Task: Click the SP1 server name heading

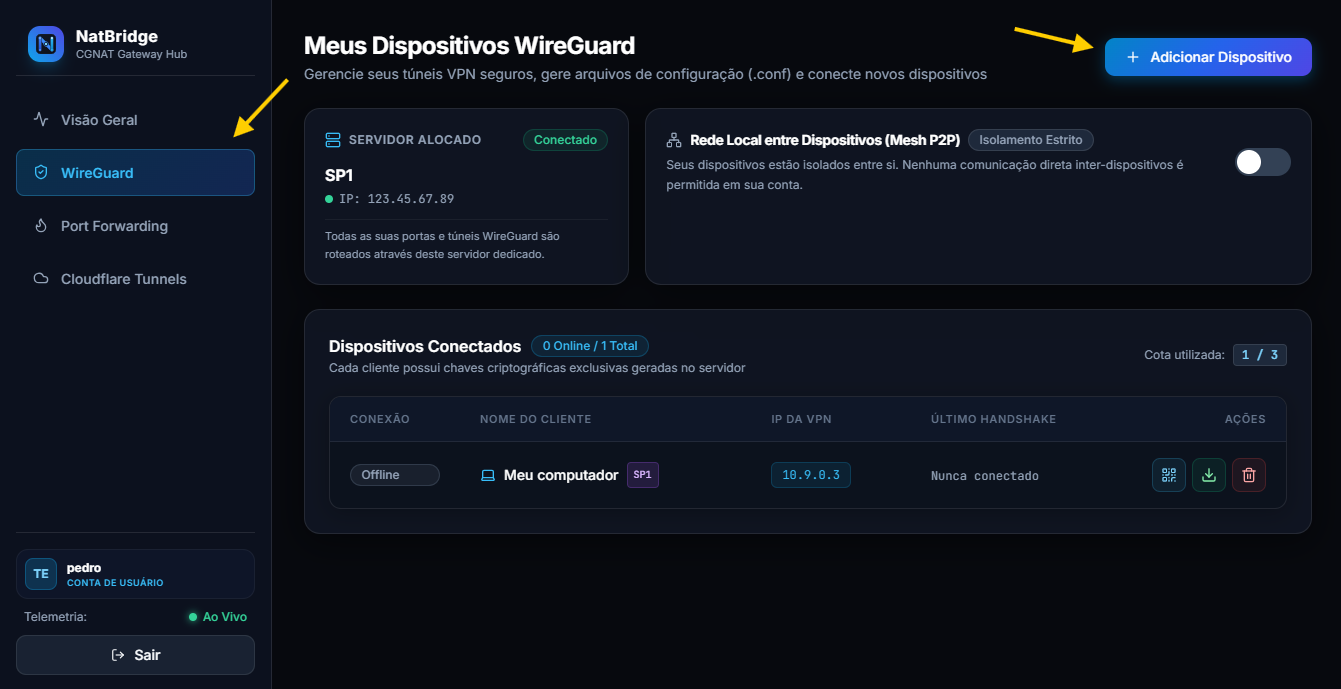Action: pyautogui.click(x=339, y=175)
